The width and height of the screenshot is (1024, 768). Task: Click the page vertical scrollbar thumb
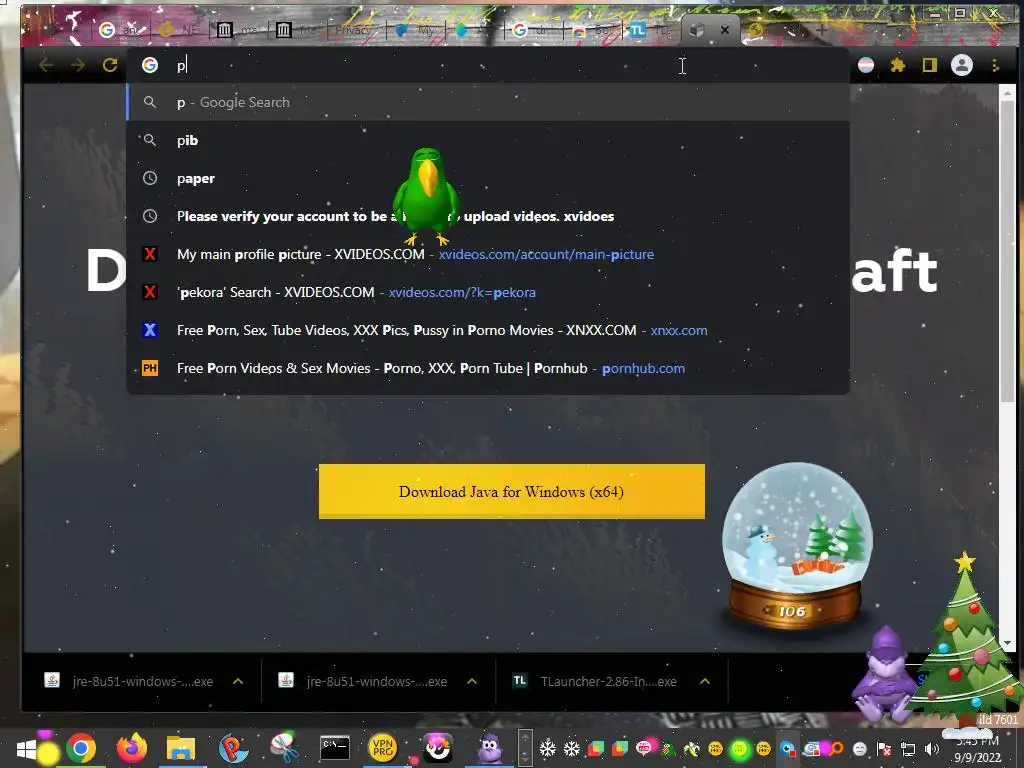pyautogui.click(x=1007, y=251)
